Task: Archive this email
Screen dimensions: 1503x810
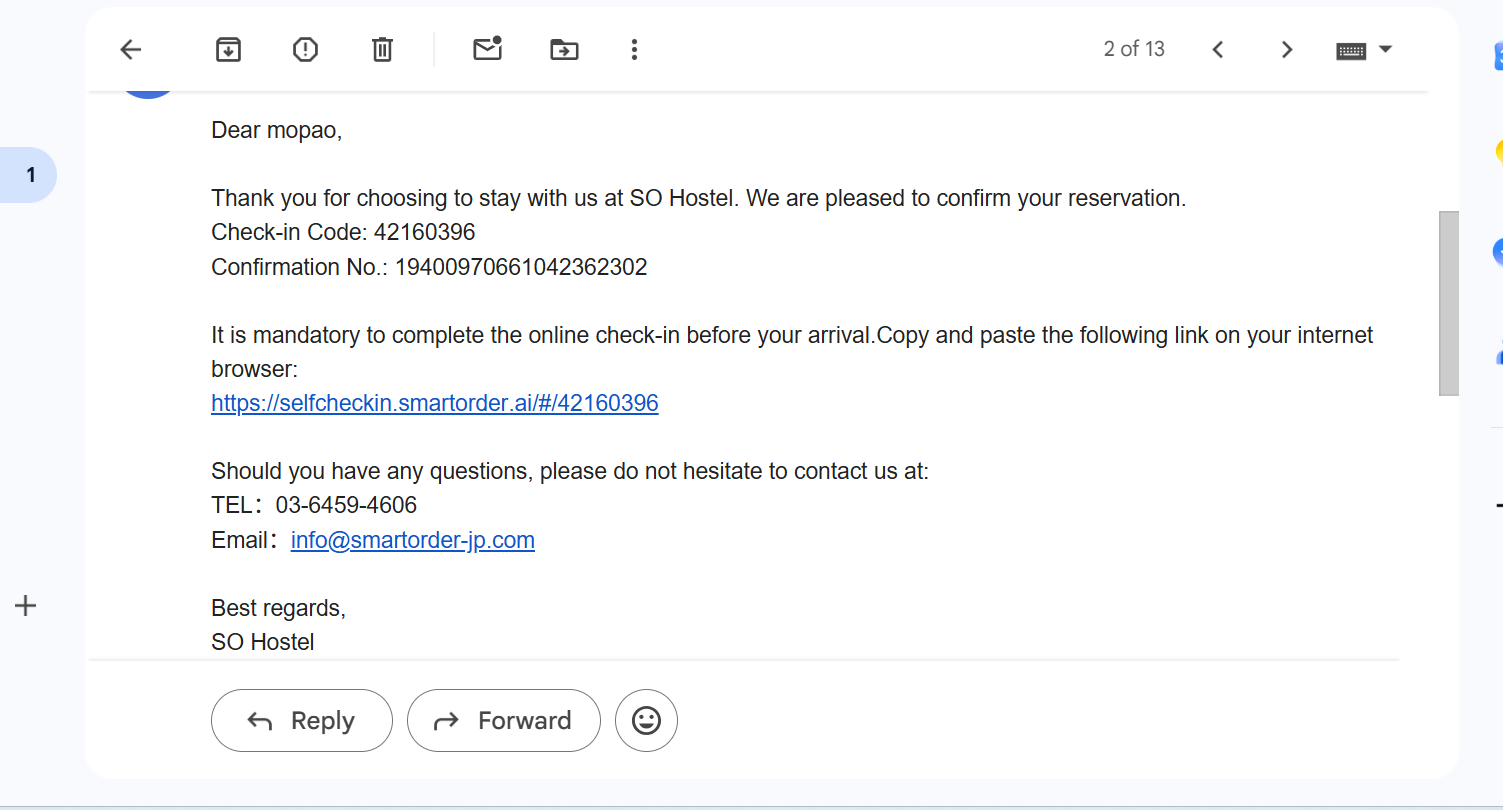Action: 229,49
